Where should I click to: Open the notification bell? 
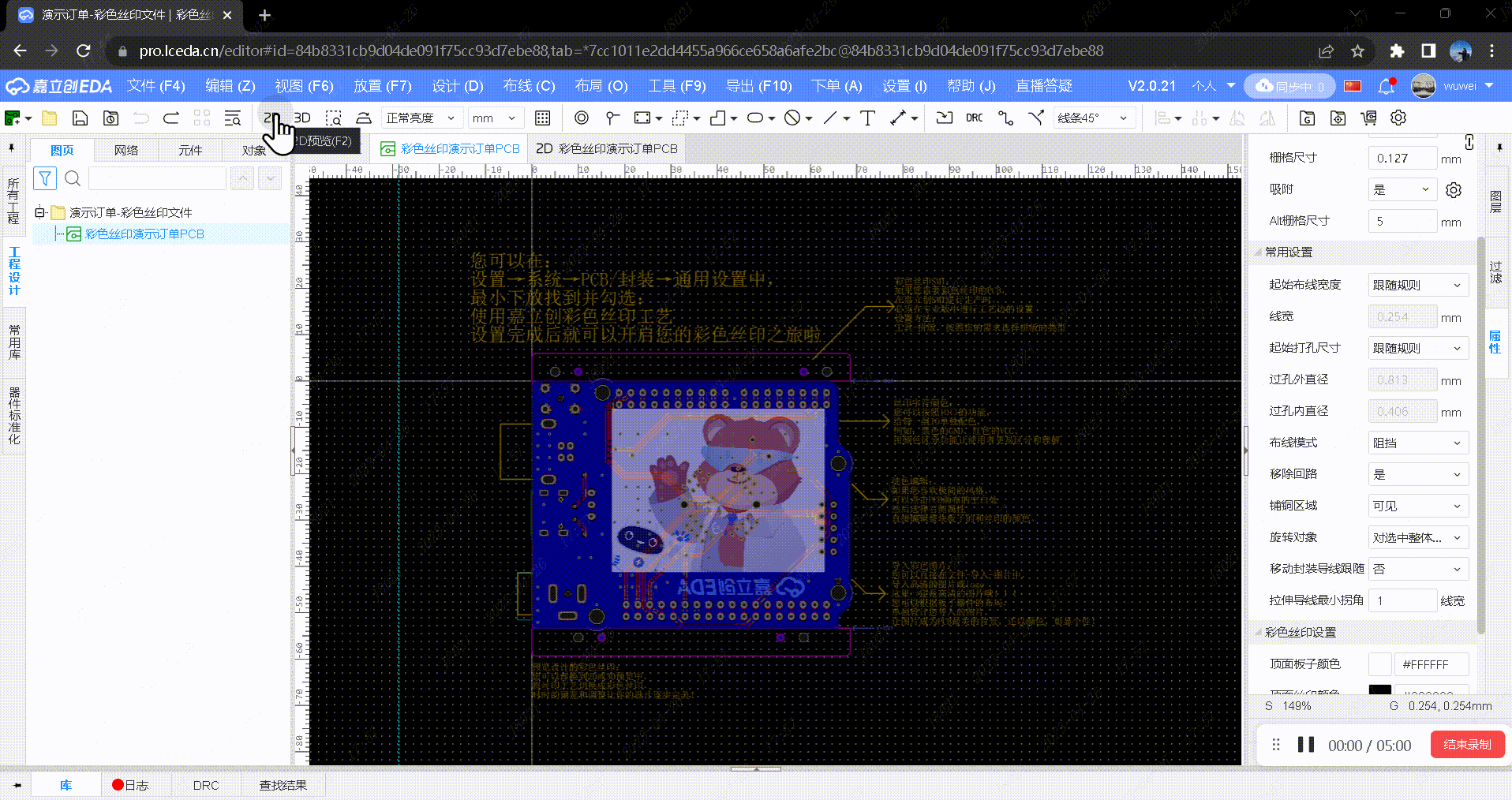[x=1386, y=86]
